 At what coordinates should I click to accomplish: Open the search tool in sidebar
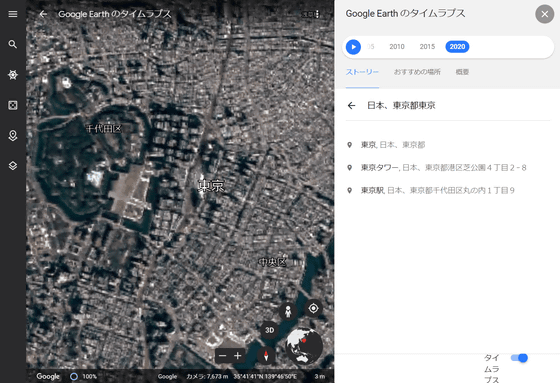pos(13,44)
